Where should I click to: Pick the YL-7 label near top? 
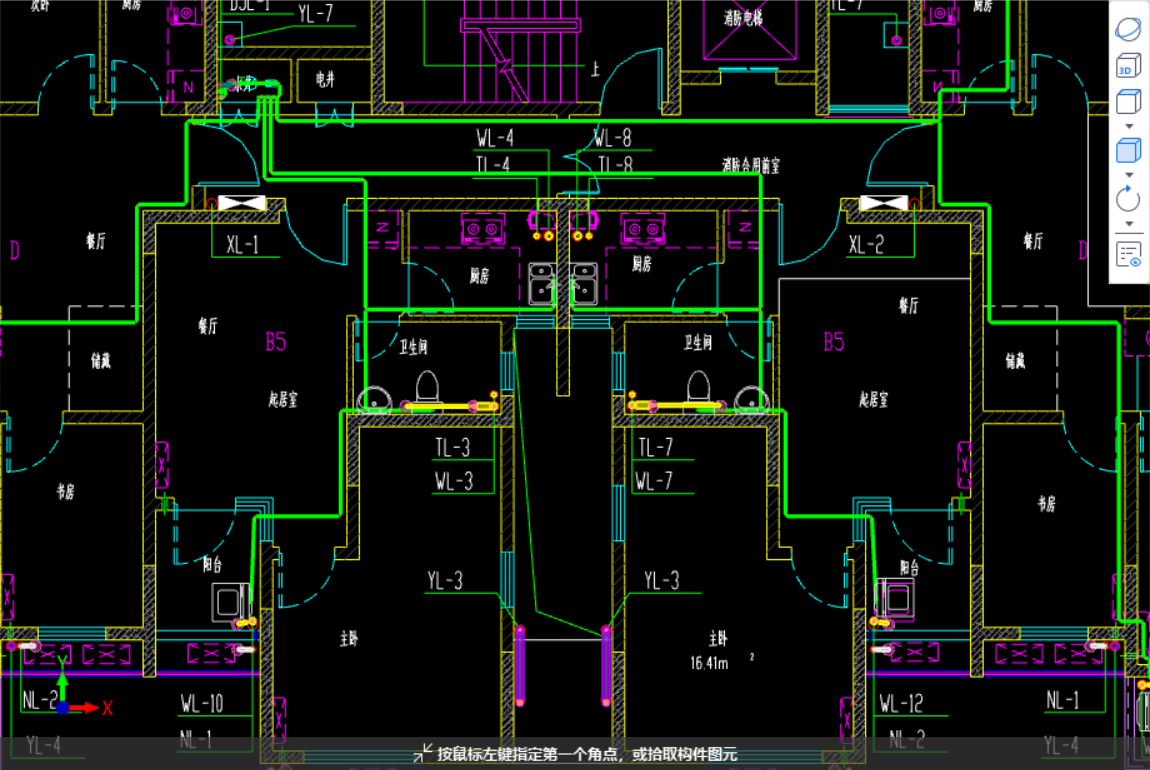tap(315, 13)
